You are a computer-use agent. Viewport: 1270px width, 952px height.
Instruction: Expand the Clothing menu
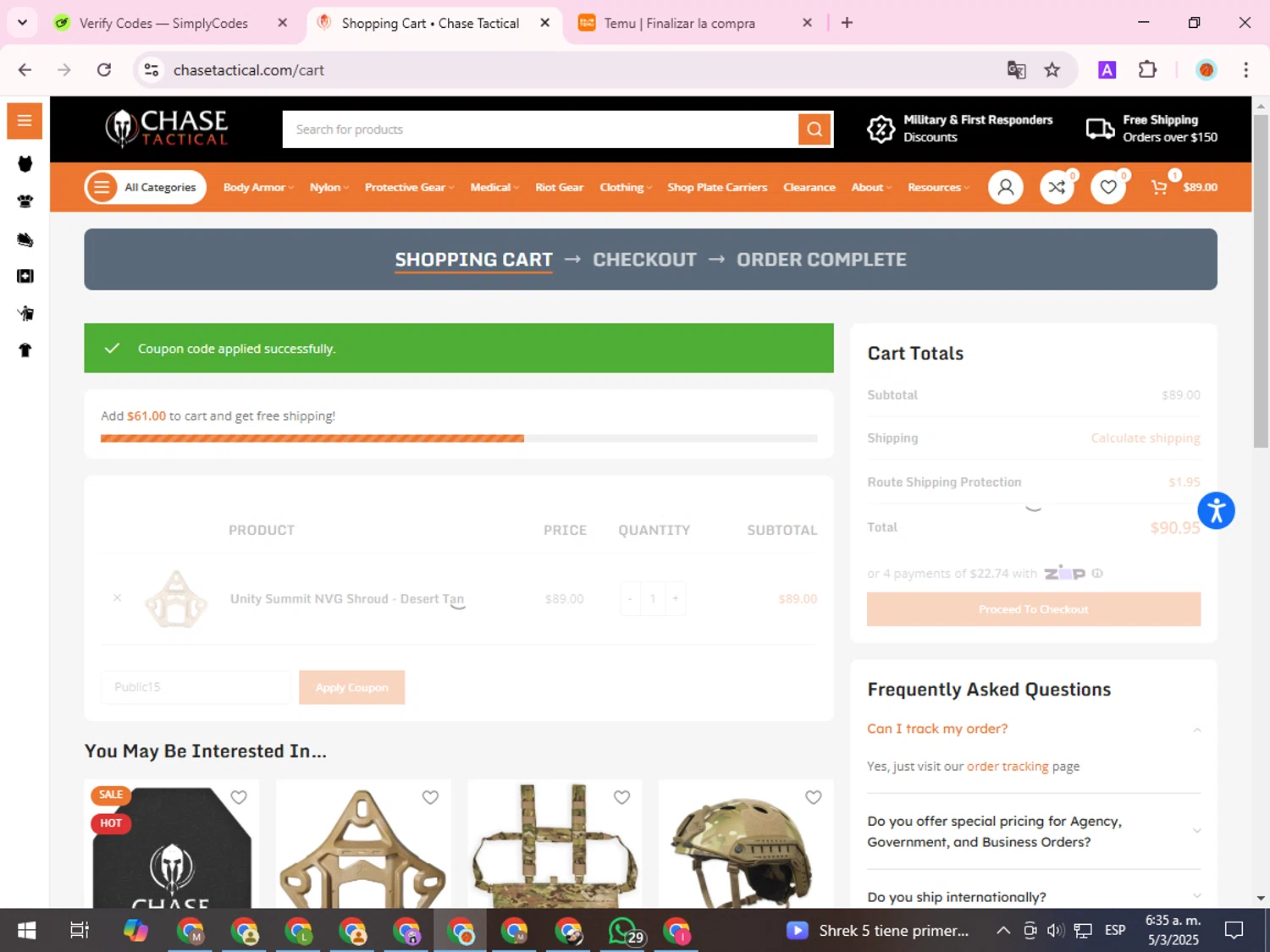tap(626, 187)
